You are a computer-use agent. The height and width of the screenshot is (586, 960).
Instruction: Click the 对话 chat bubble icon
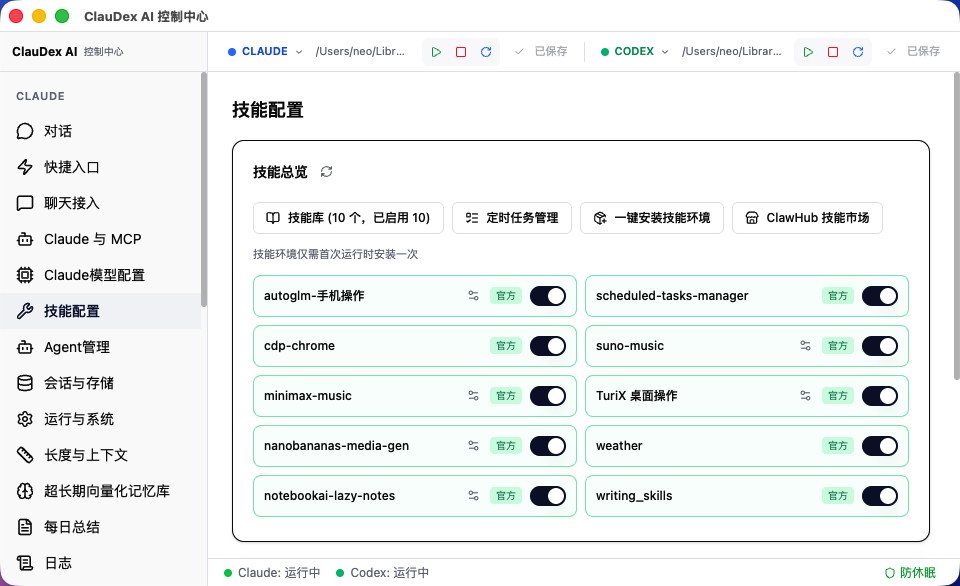[24, 131]
